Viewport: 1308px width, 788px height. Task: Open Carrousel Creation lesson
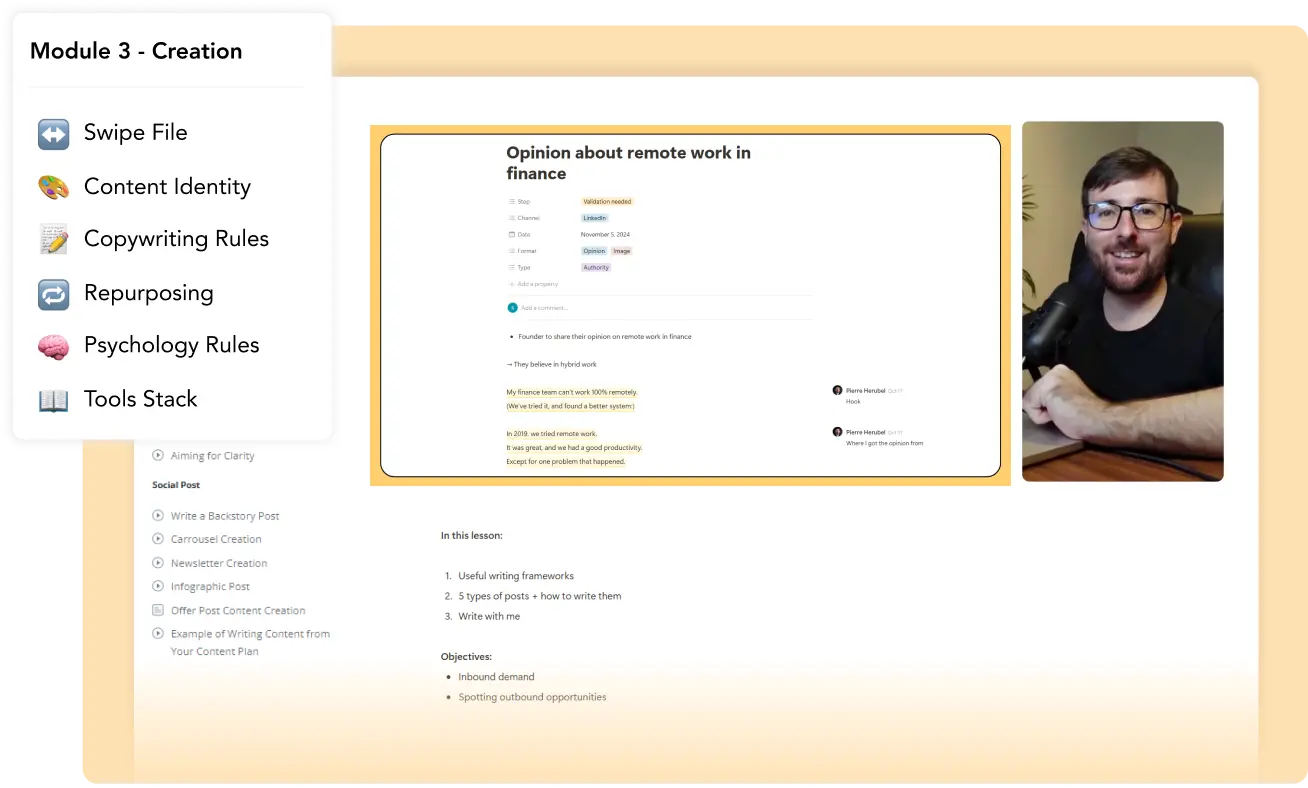pos(216,539)
